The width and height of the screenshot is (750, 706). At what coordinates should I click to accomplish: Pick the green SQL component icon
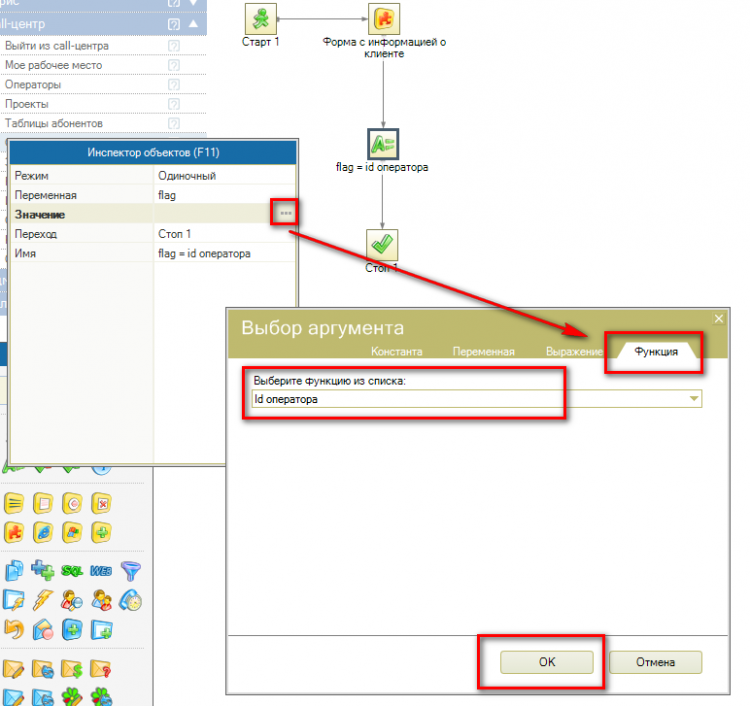tap(73, 570)
